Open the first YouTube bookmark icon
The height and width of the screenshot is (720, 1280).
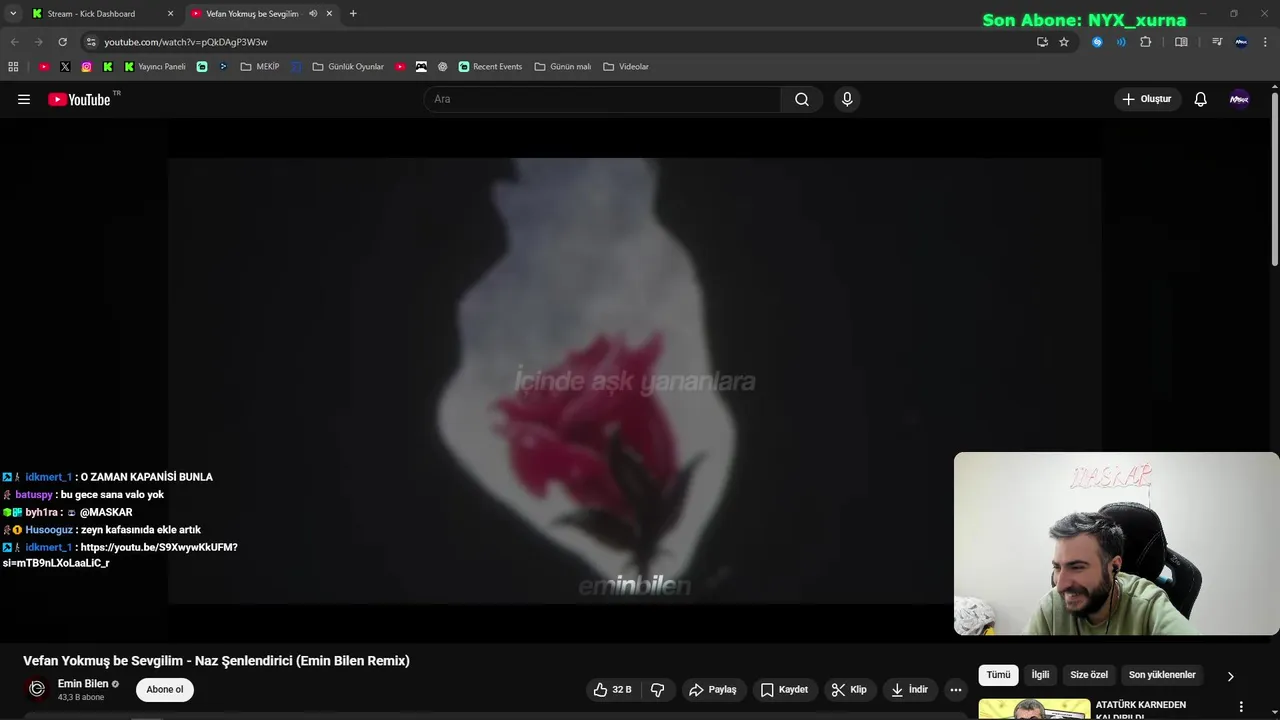[x=44, y=67]
